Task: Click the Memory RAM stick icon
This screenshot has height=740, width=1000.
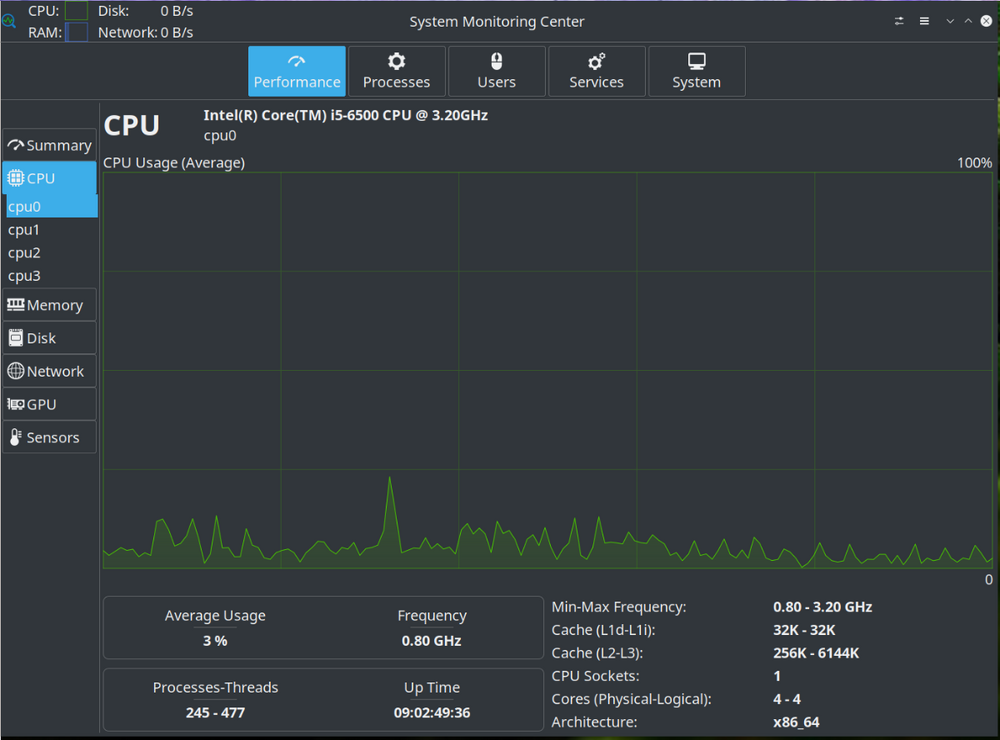Action: [x=15, y=305]
